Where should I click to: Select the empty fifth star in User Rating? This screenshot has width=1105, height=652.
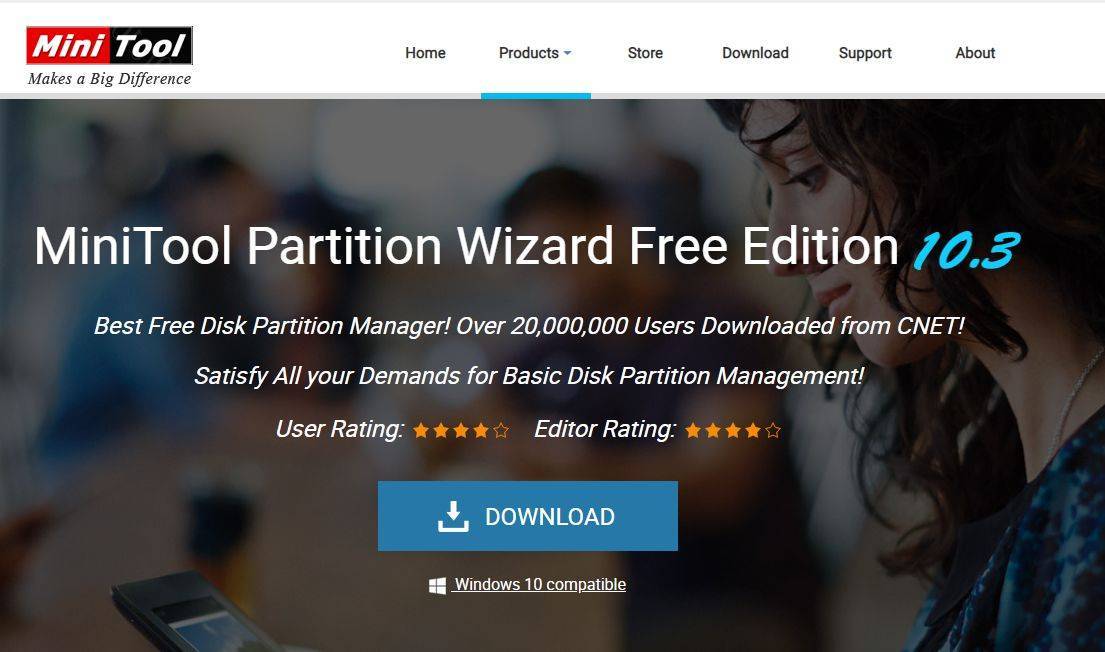click(x=501, y=430)
